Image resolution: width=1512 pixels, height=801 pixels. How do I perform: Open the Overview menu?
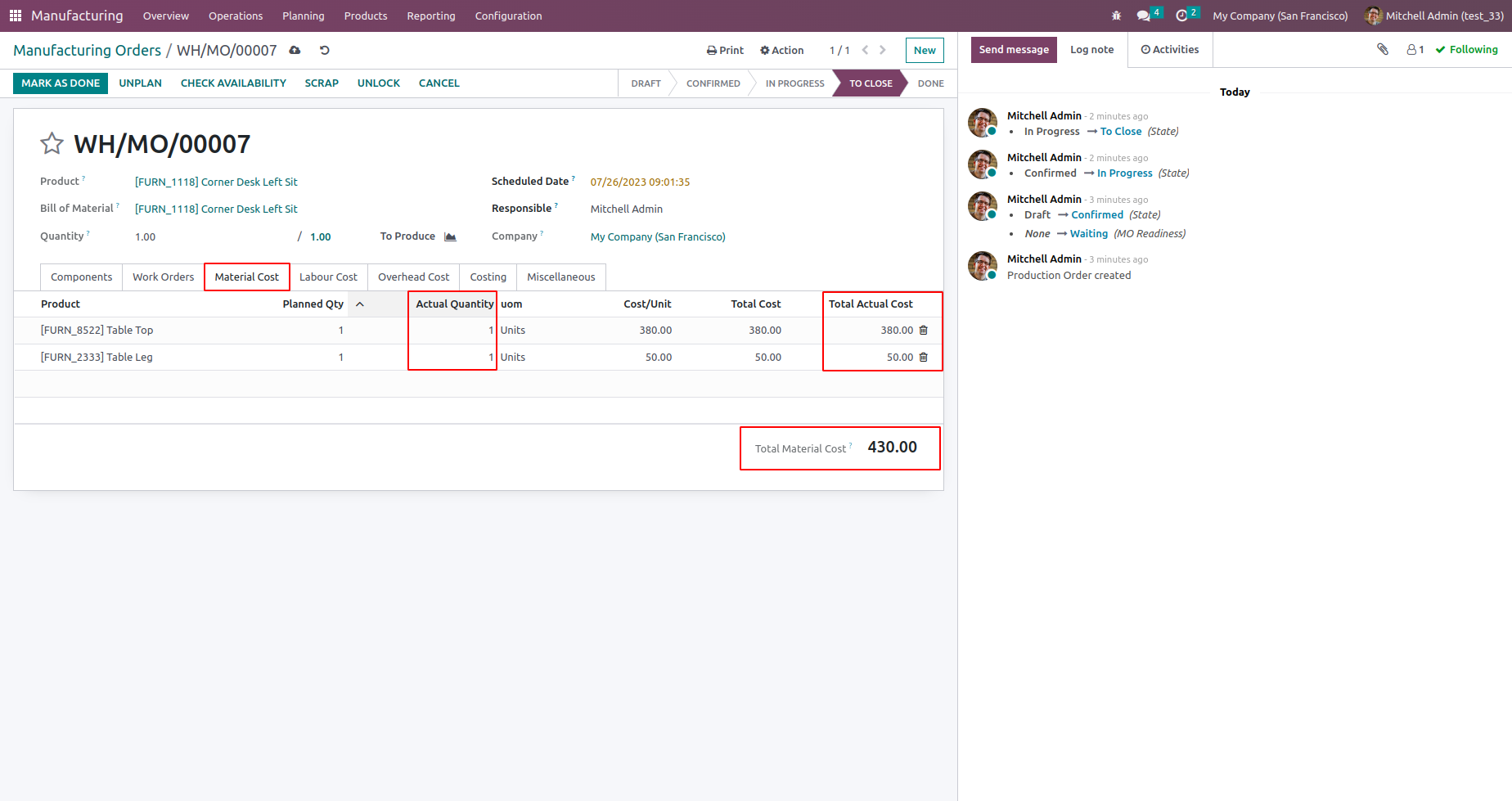(x=166, y=16)
